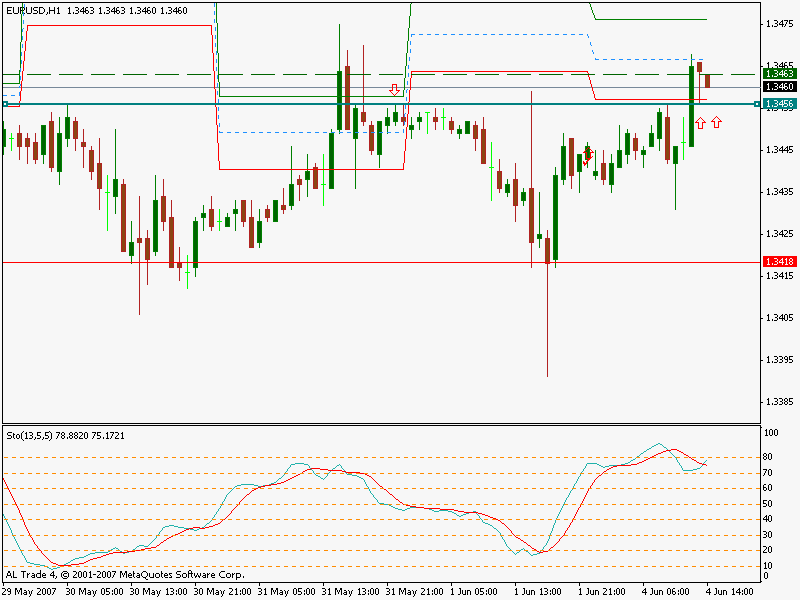Select the 4 Jun 14:00 time label
This screenshot has width=800, height=600.
tap(735, 592)
